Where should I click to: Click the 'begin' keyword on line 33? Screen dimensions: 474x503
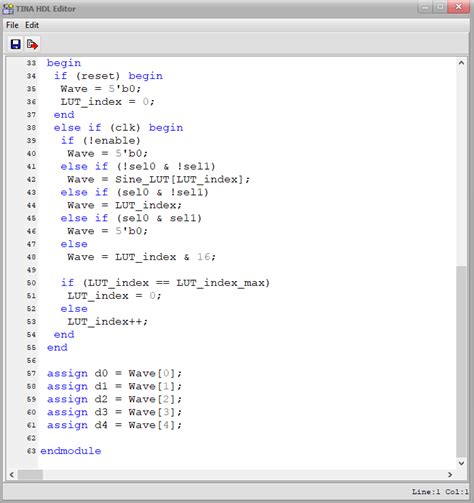tap(64, 63)
